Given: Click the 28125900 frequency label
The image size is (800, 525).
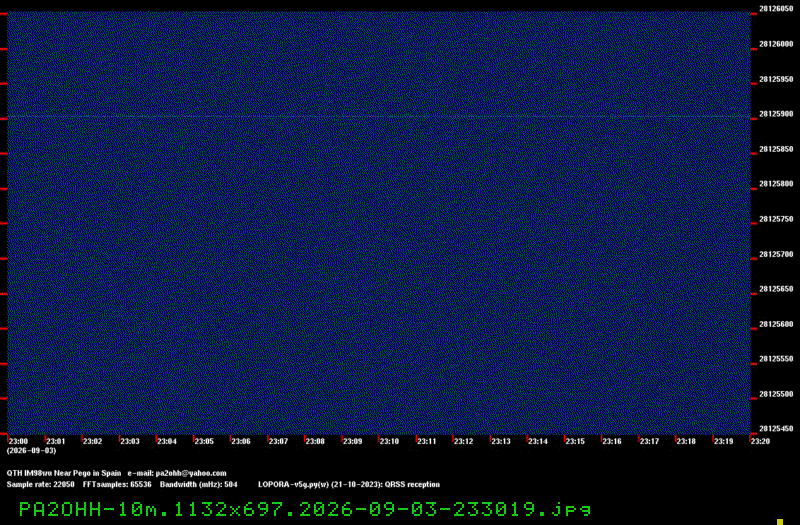Looking at the screenshot, I should coord(776,114).
